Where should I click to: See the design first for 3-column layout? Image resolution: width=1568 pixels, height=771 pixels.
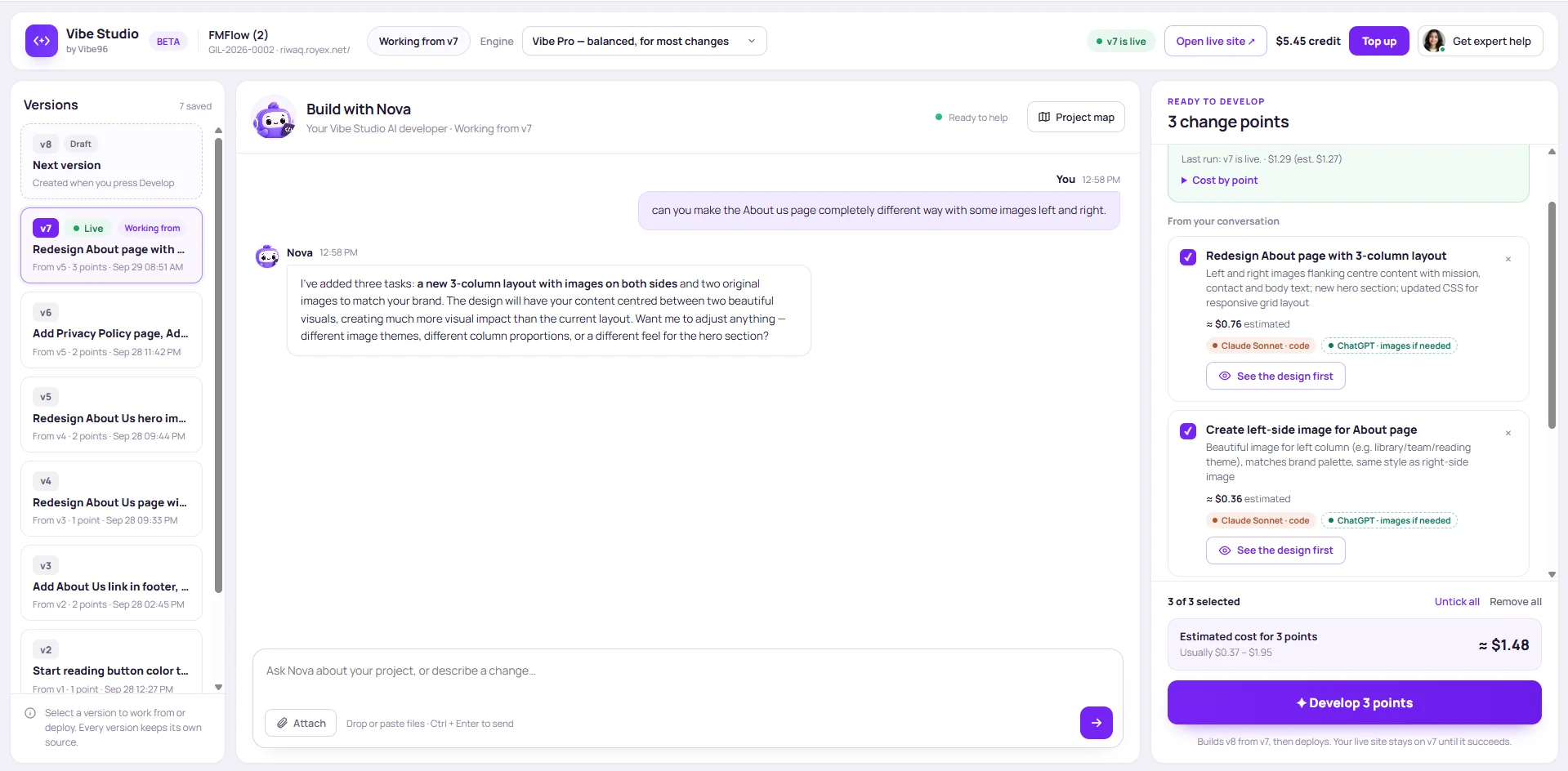1275,376
